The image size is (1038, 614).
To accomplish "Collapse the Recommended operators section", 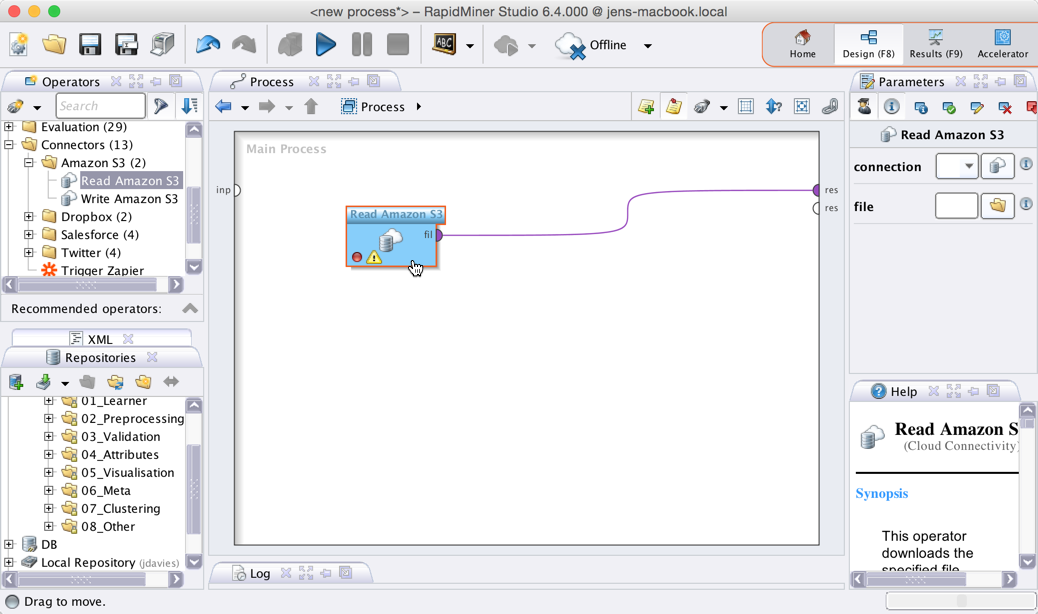I will tap(189, 309).
